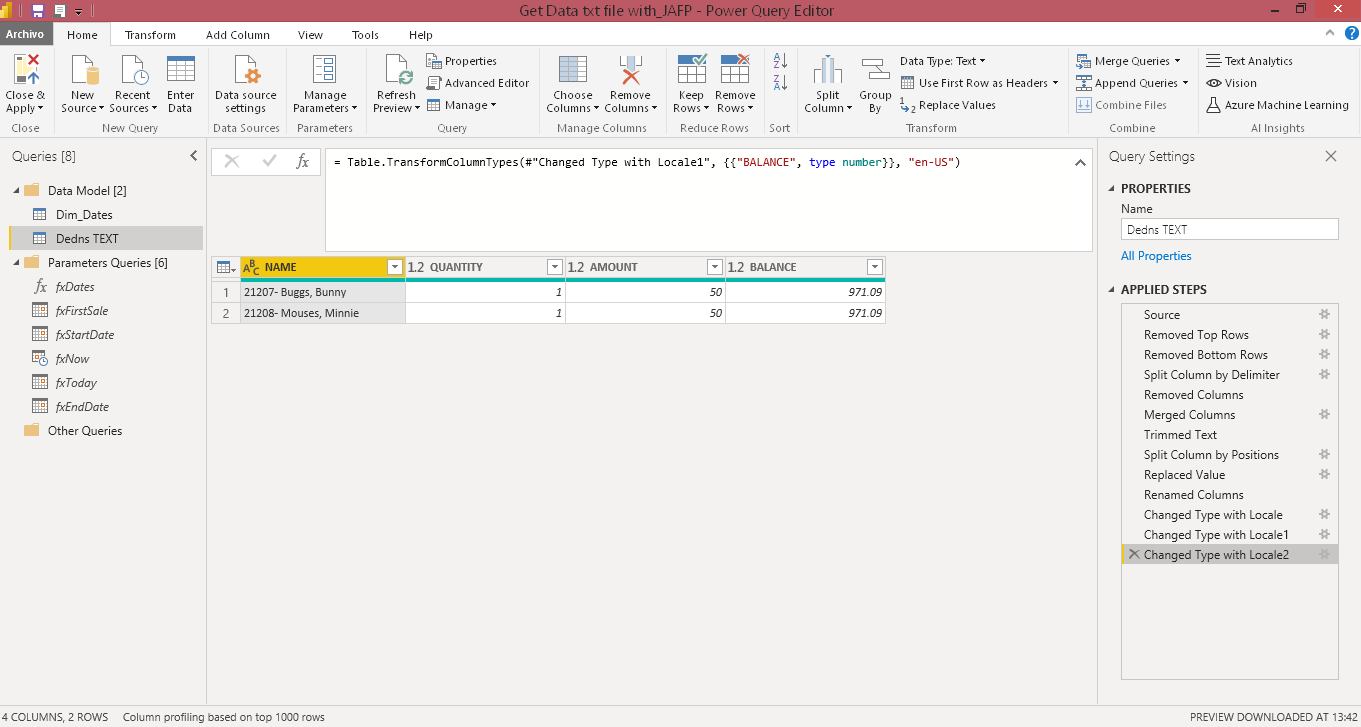Switch to the Transform ribbon tab
The width and height of the screenshot is (1361, 727).
click(x=150, y=35)
